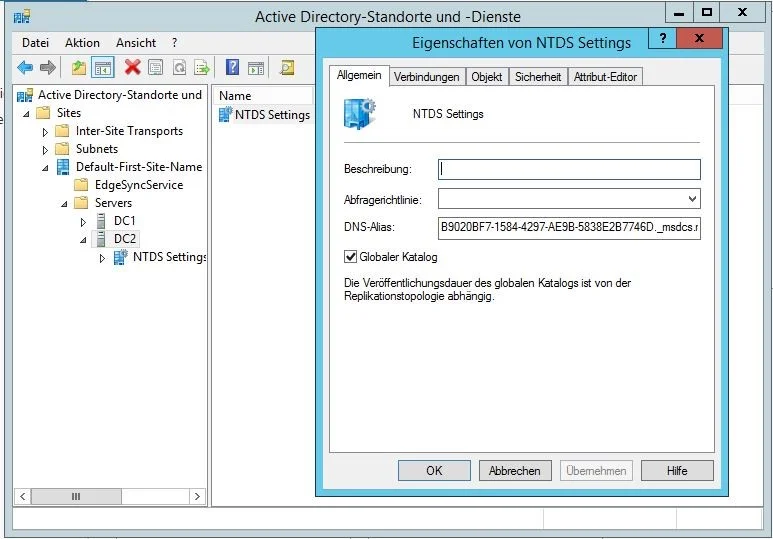Click the Übernehmen button
773x539 pixels.
click(596, 470)
